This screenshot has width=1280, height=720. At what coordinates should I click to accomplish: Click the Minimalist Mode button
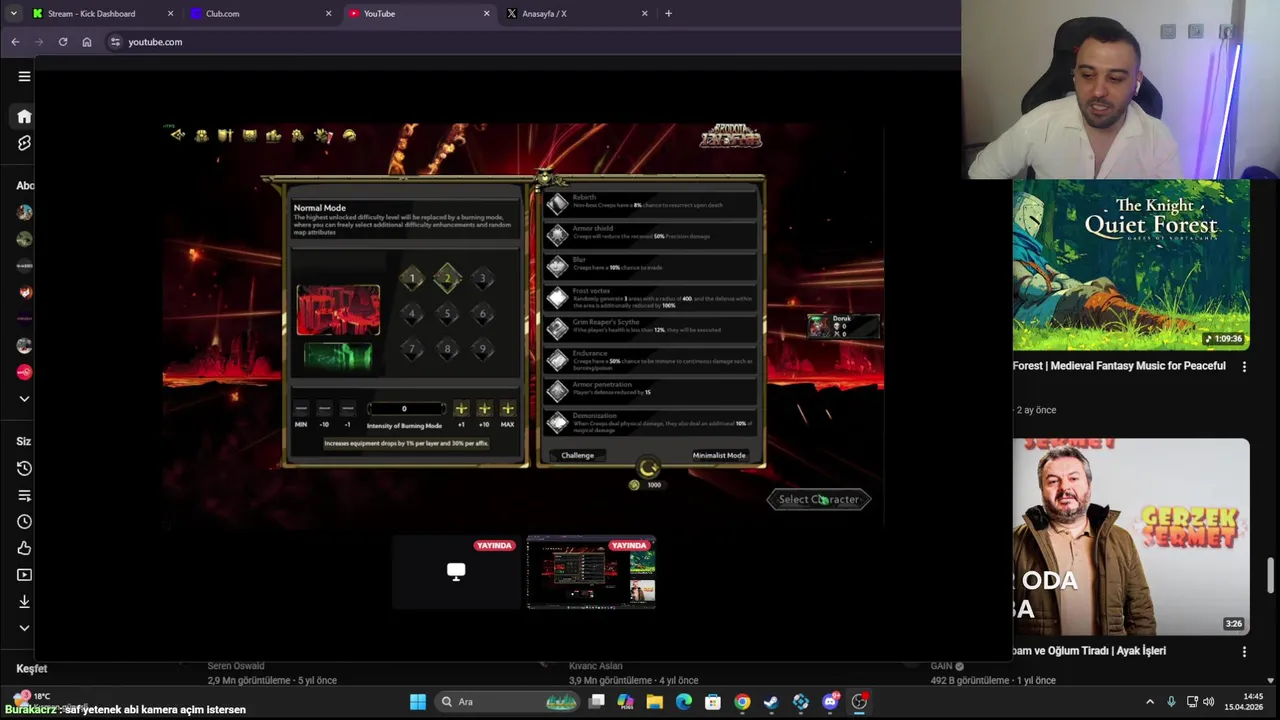[x=719, y=455]
